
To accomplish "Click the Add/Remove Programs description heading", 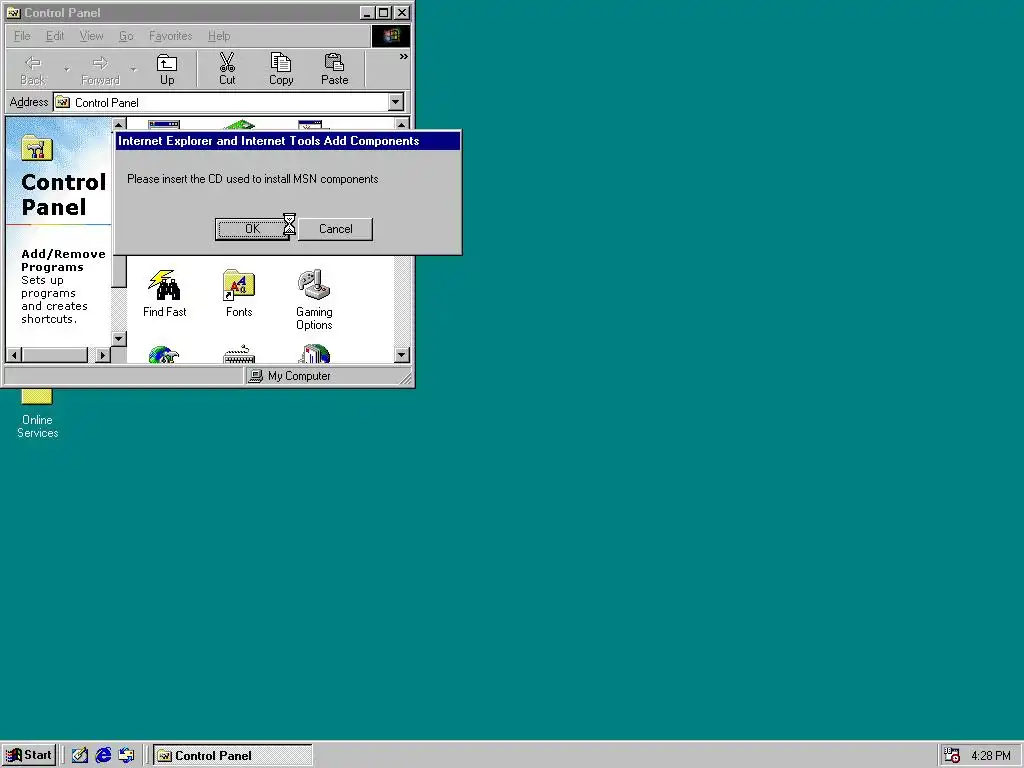I will pyautogui.click(x=63, y=260).
